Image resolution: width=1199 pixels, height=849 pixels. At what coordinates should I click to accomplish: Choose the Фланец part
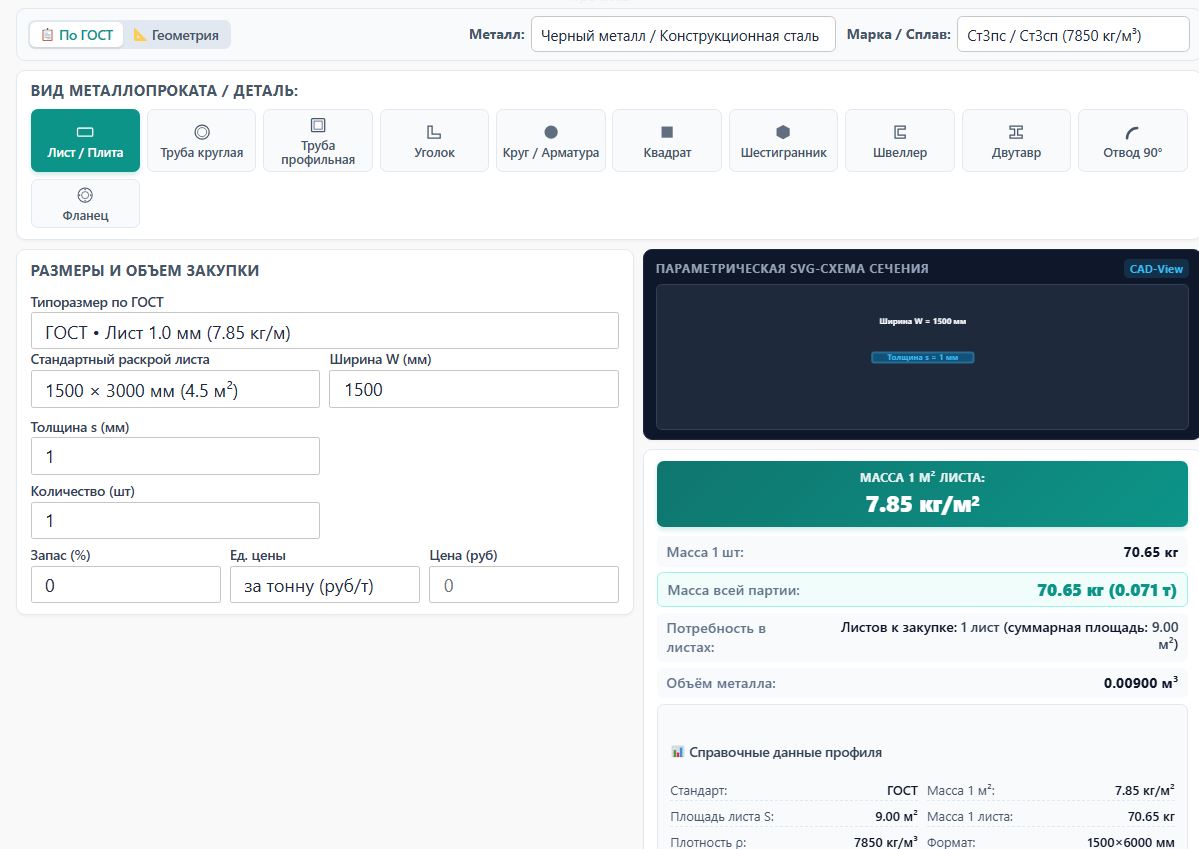[85, 203]
